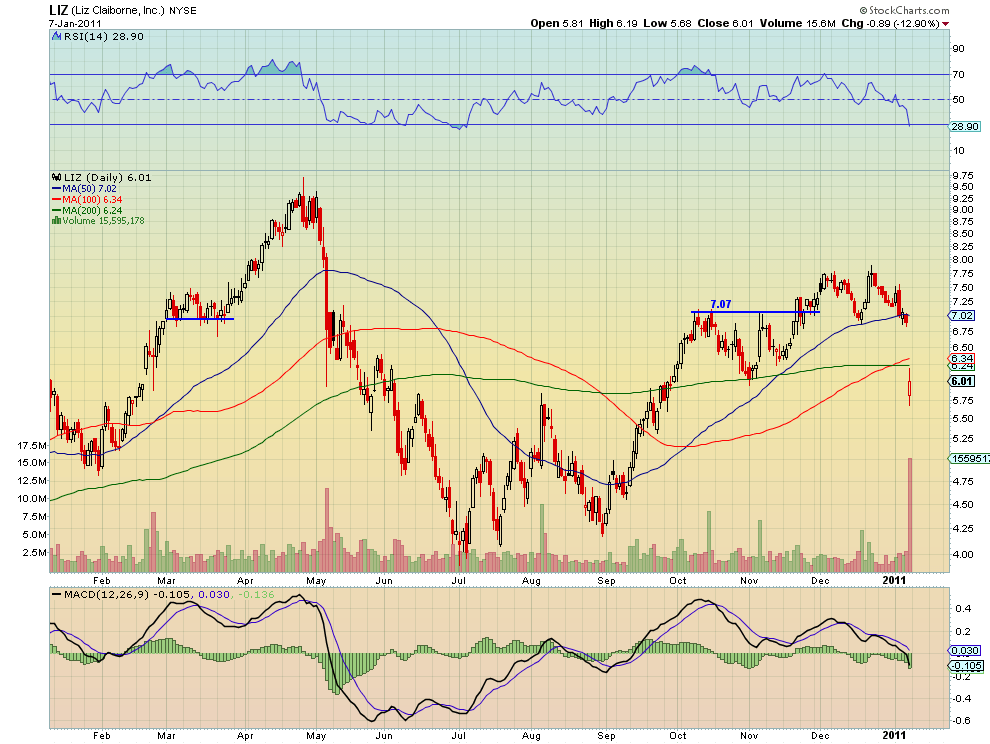Click the '2011' label on price chart axis
Viewport: 990px width, 744px height.
[x=895, y=580]
